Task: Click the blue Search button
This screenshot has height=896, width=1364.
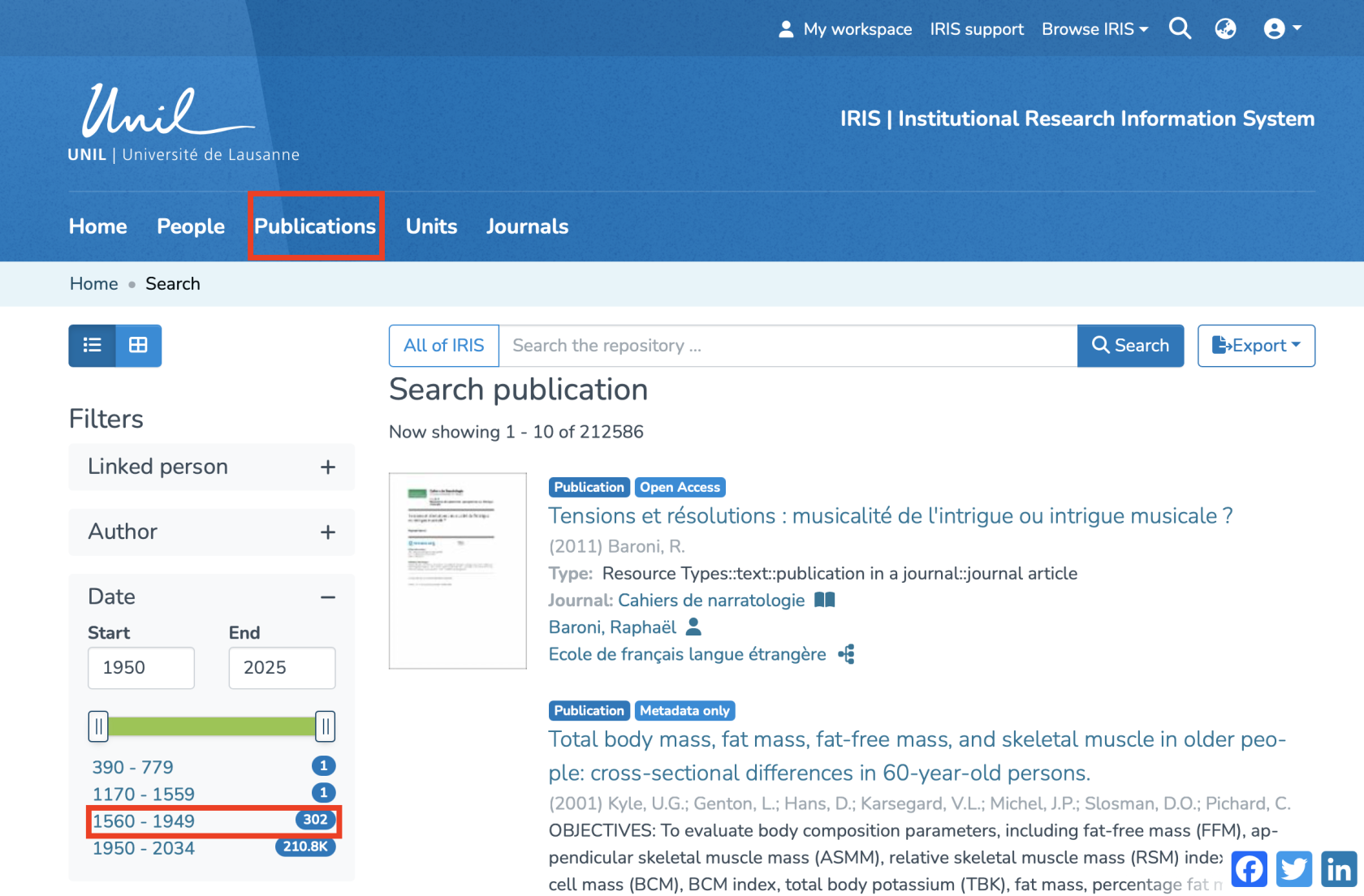Action: click(x=1130, y=346)
